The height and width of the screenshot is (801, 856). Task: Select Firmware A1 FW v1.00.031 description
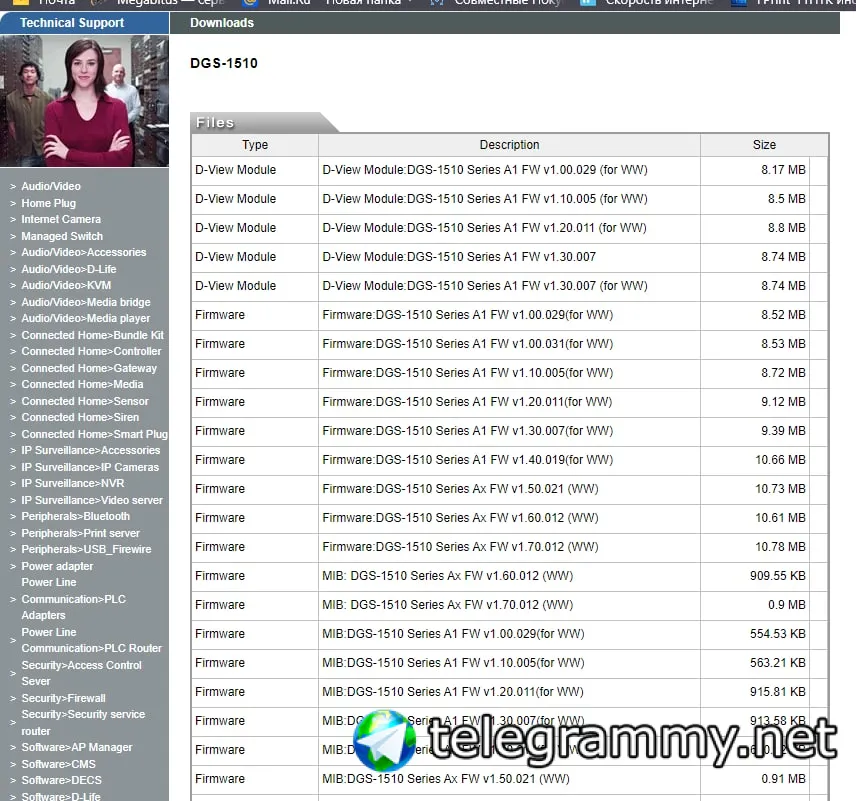pos(467,343)
